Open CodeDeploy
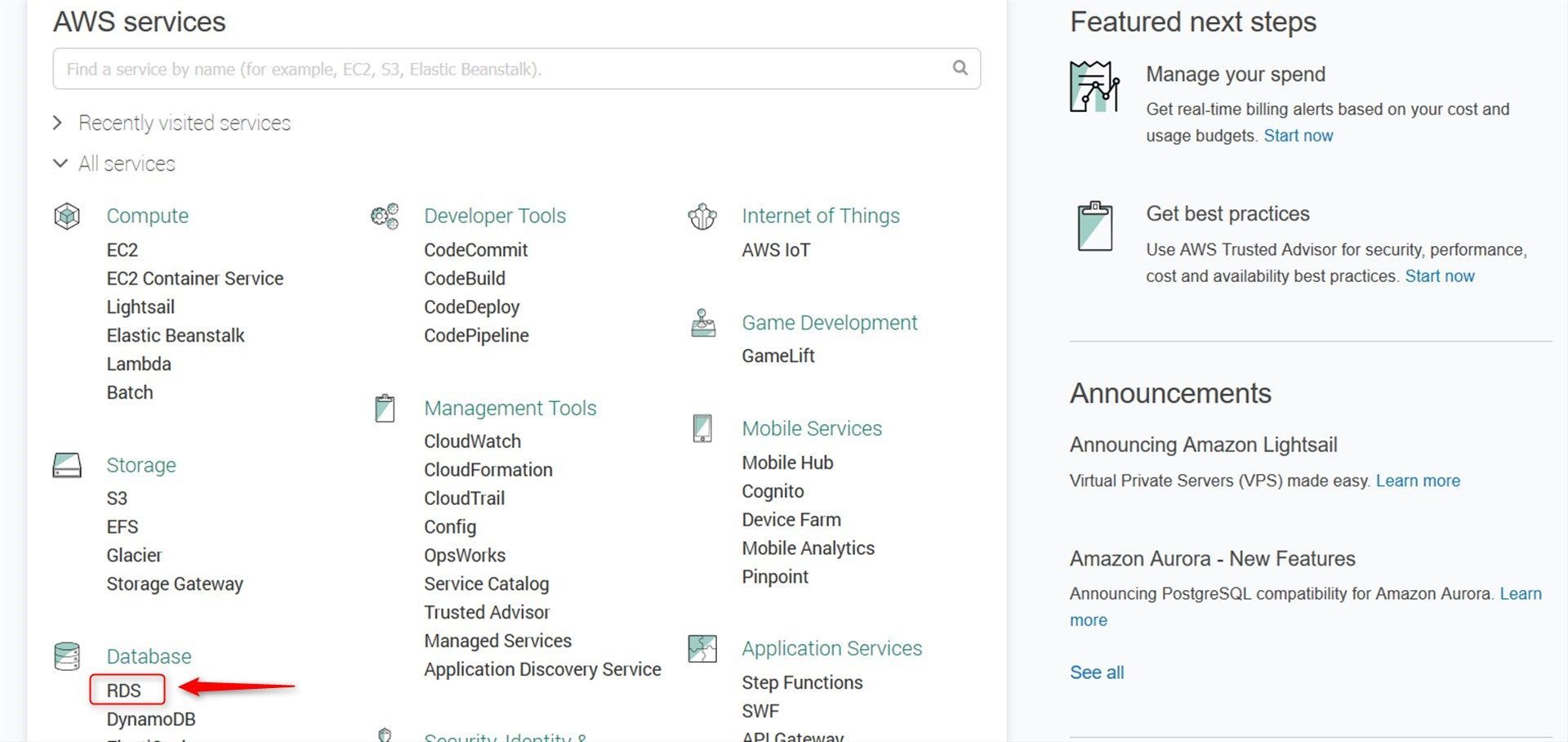The width and height of the screenshot is (1568, 742). point(472,307)
